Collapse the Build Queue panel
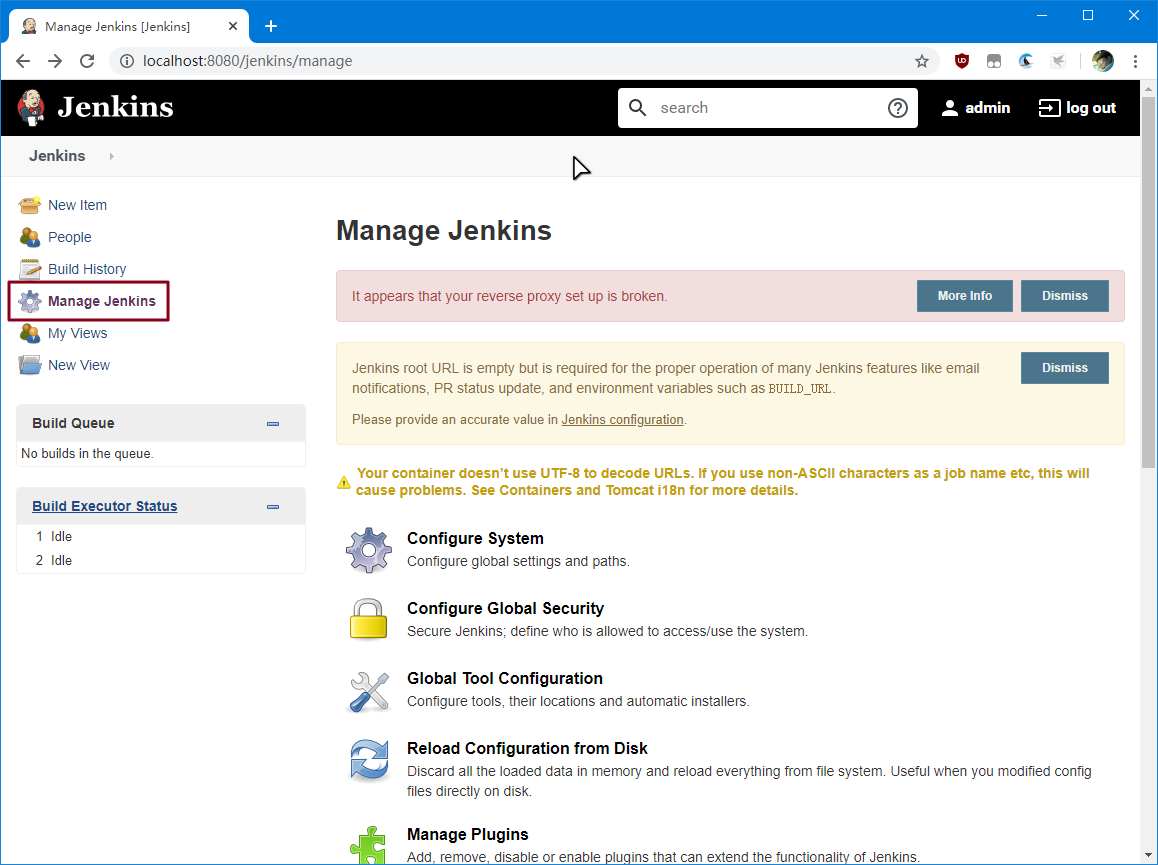The width and height of the screenshot is (1158, 865). click(273, 424)
